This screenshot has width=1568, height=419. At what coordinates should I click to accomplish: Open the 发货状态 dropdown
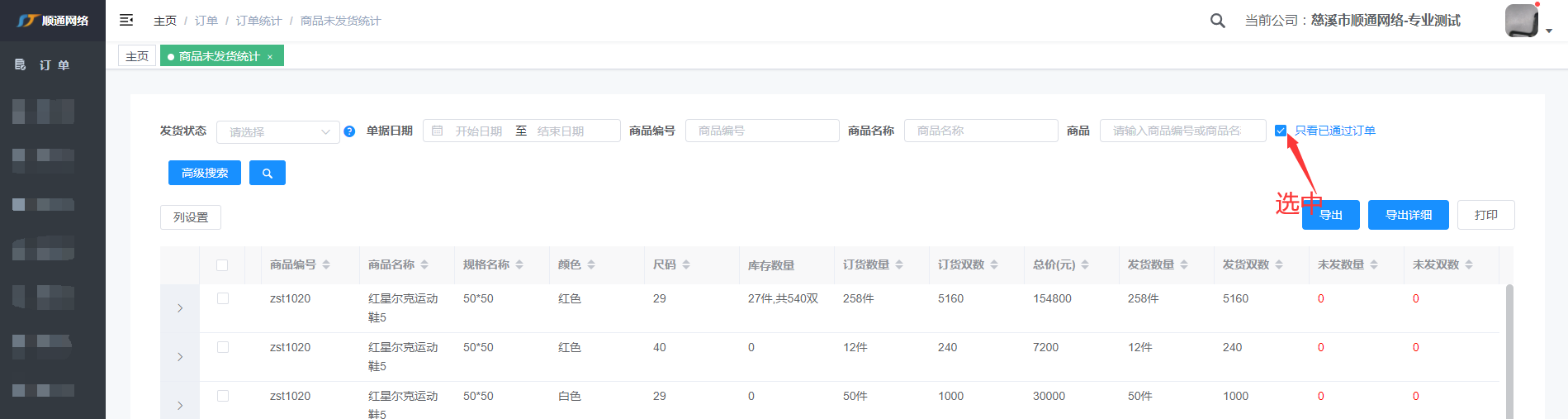pyautogui.click(x=277, y=132)
